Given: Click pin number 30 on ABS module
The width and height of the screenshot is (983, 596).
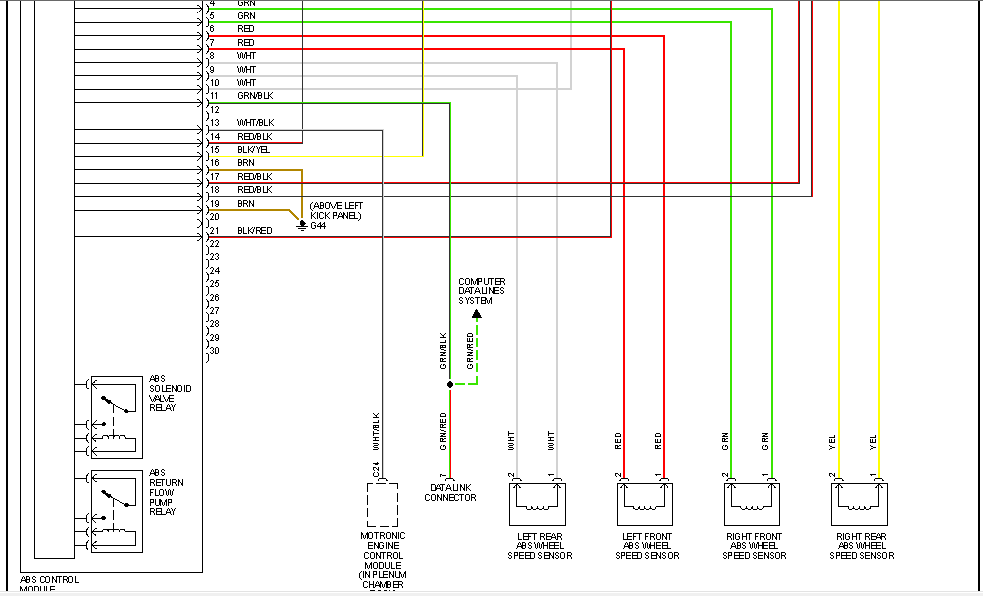Looking at the screenshot, I should [x=214, y=350].
